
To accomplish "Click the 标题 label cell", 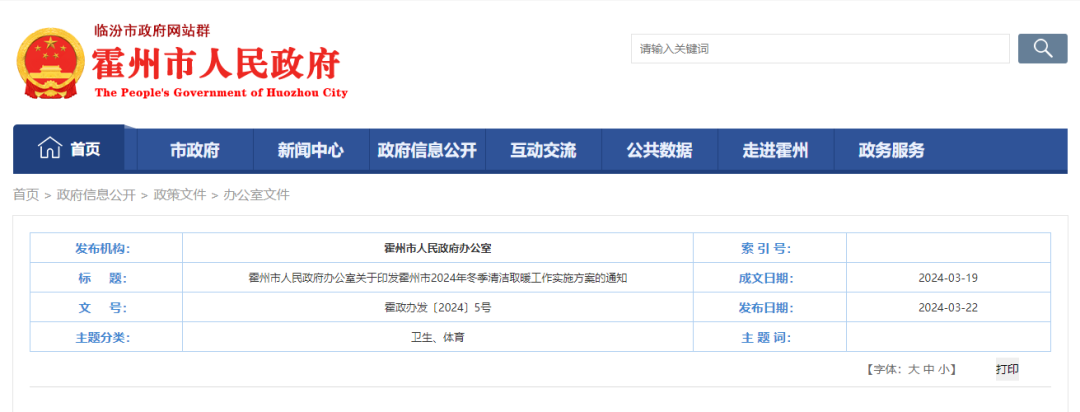I will click(106, 278).
